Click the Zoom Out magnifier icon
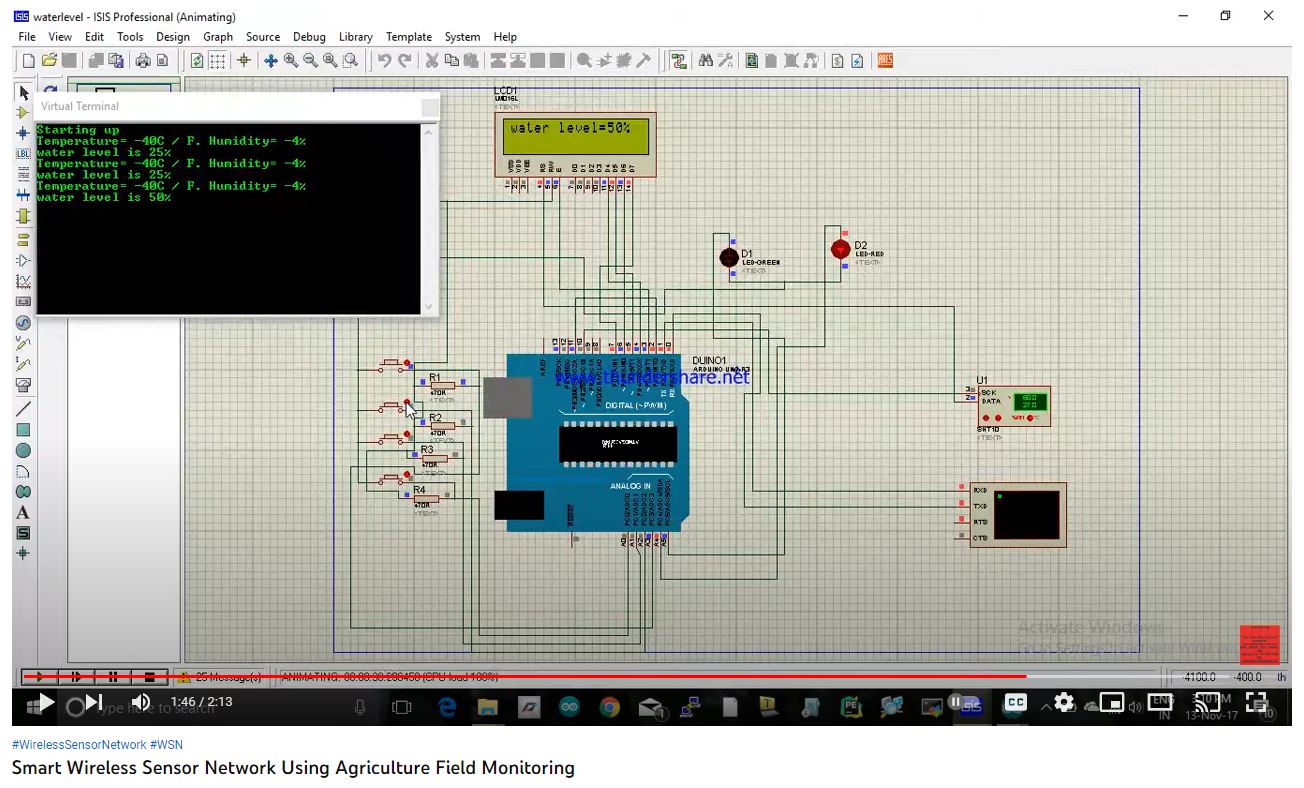 tap(311, 61)
